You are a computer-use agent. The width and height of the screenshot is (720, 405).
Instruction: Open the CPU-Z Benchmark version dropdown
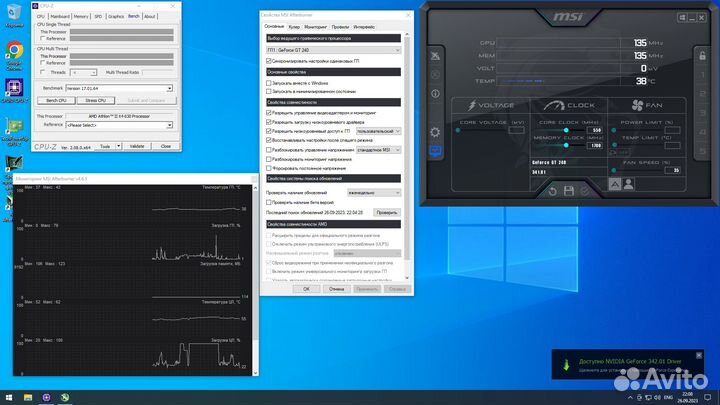[119, 88]
